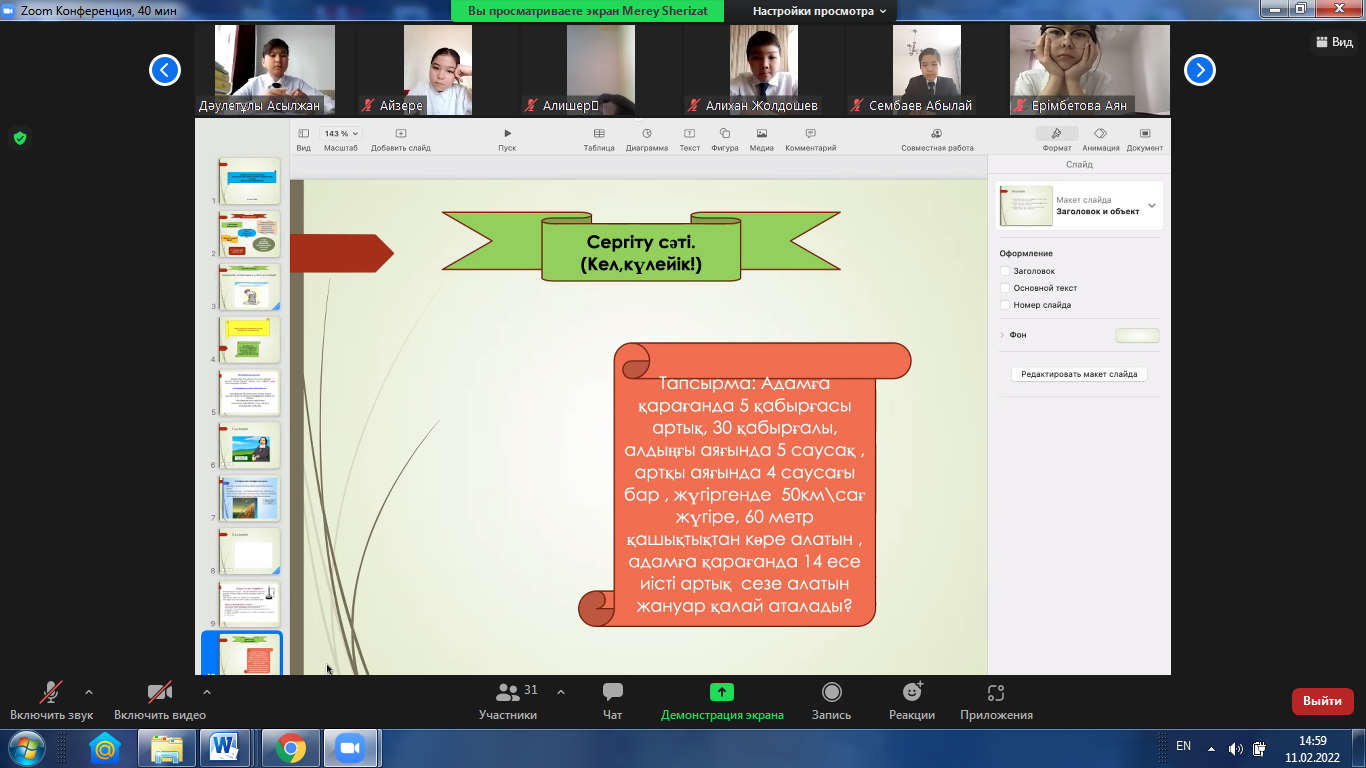Viewport: 1366px width, 768px height.
Task: Click the Screen Share (Демонстрация экрана) icon
Action: pos(721,693)
